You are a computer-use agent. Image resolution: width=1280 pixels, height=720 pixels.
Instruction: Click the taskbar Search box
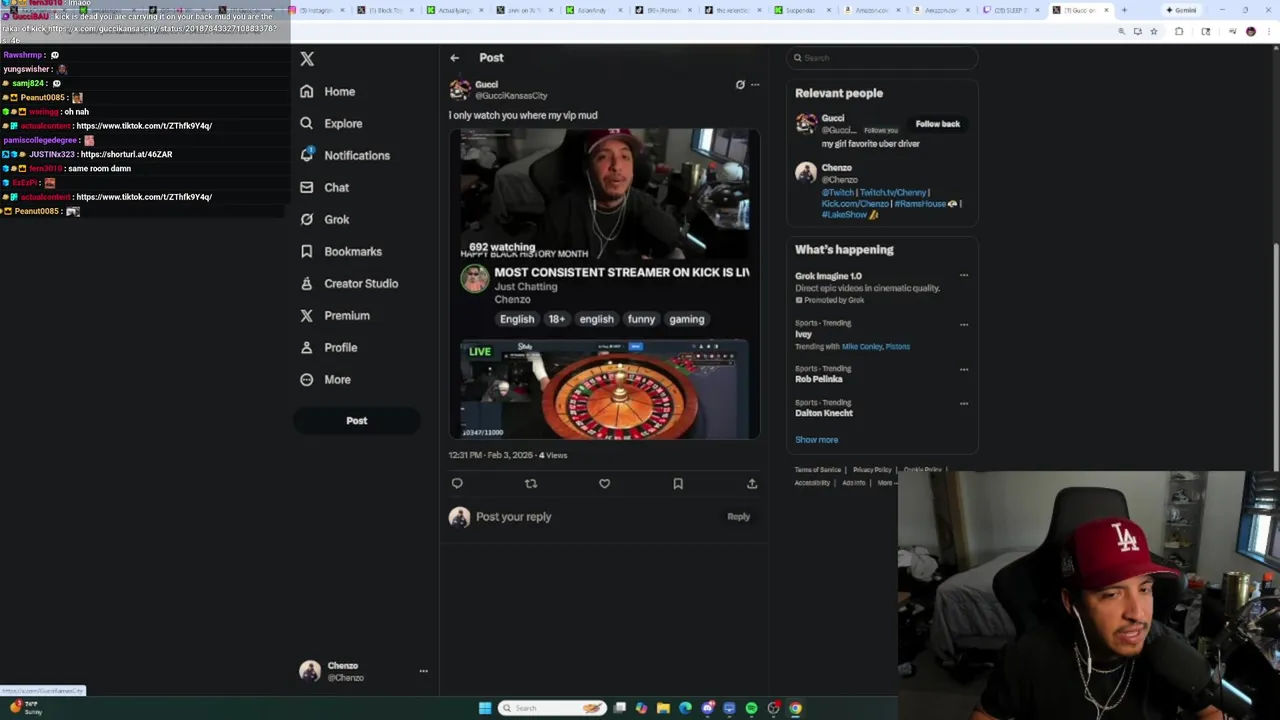coord(552,708)
